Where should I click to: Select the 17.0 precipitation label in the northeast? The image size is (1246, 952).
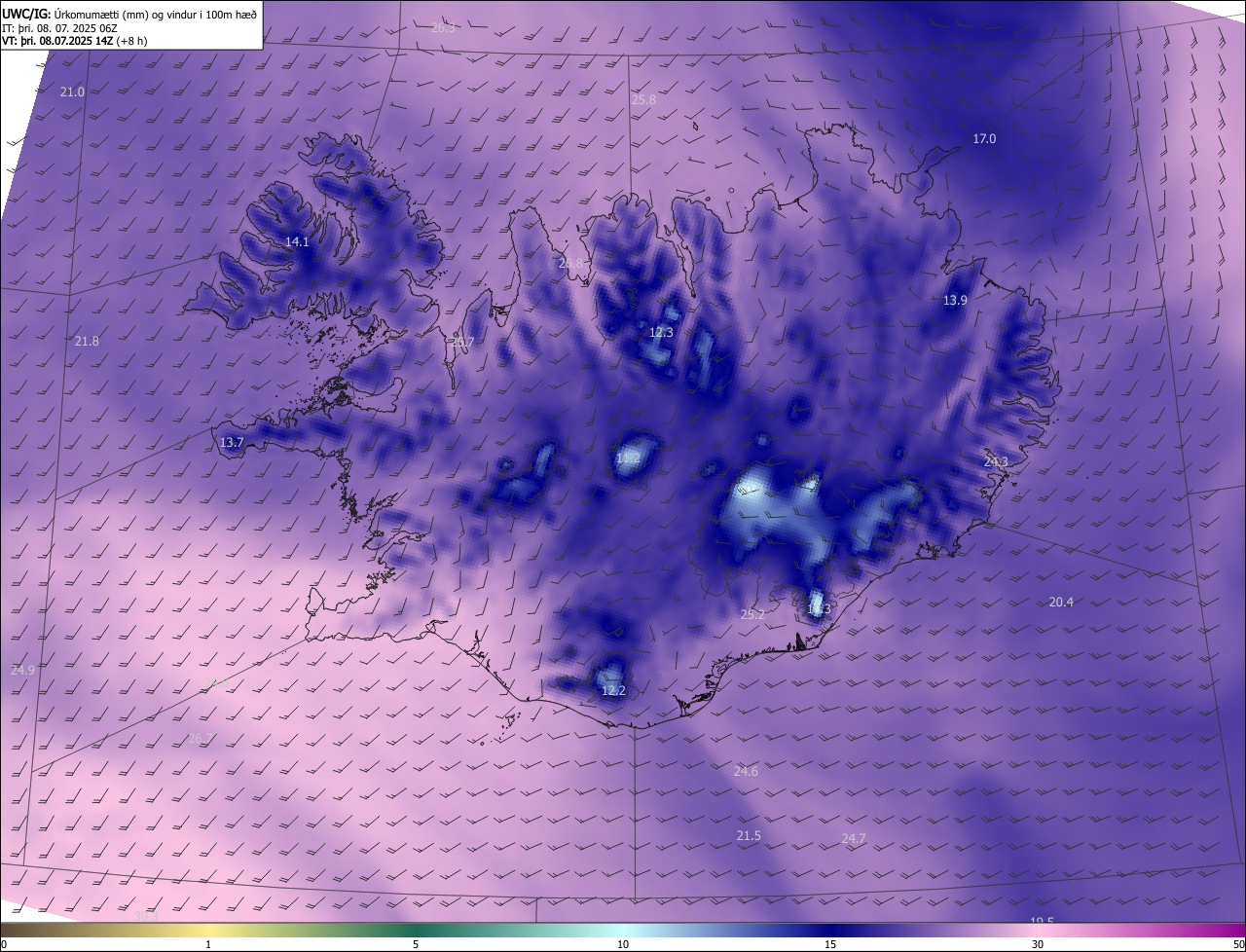coord(984,139)
